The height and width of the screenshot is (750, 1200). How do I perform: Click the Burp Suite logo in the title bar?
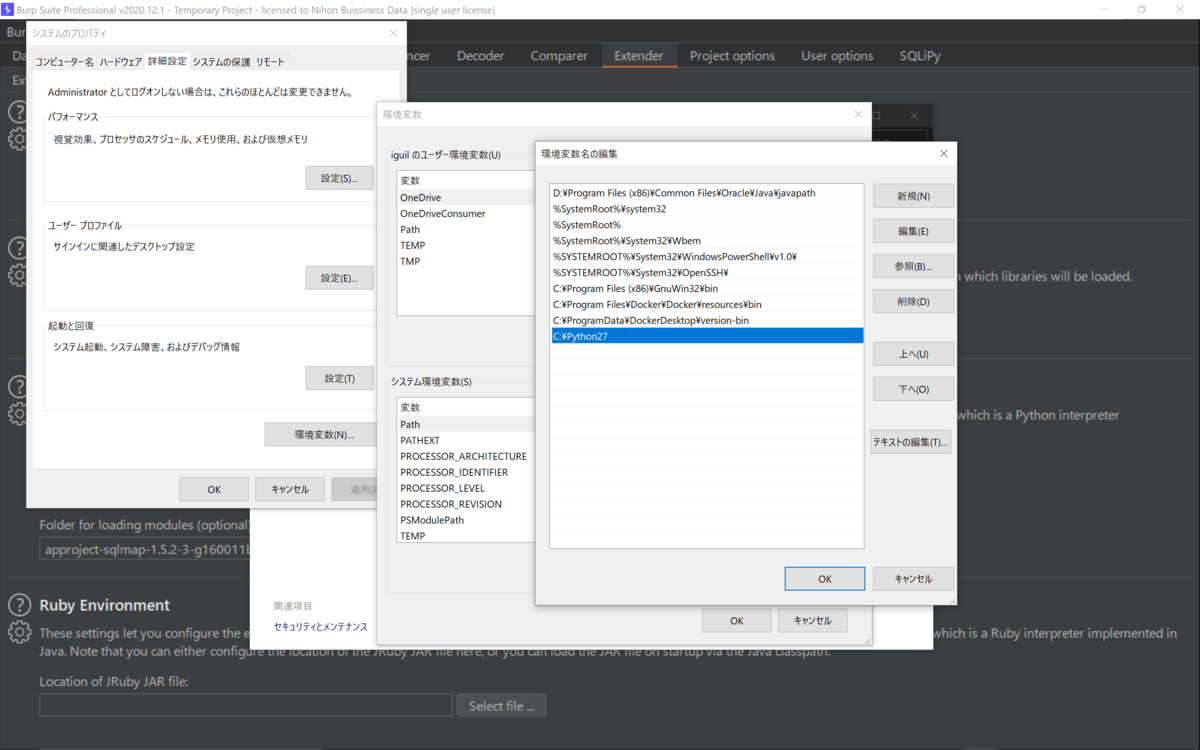(x=7, y=9)
